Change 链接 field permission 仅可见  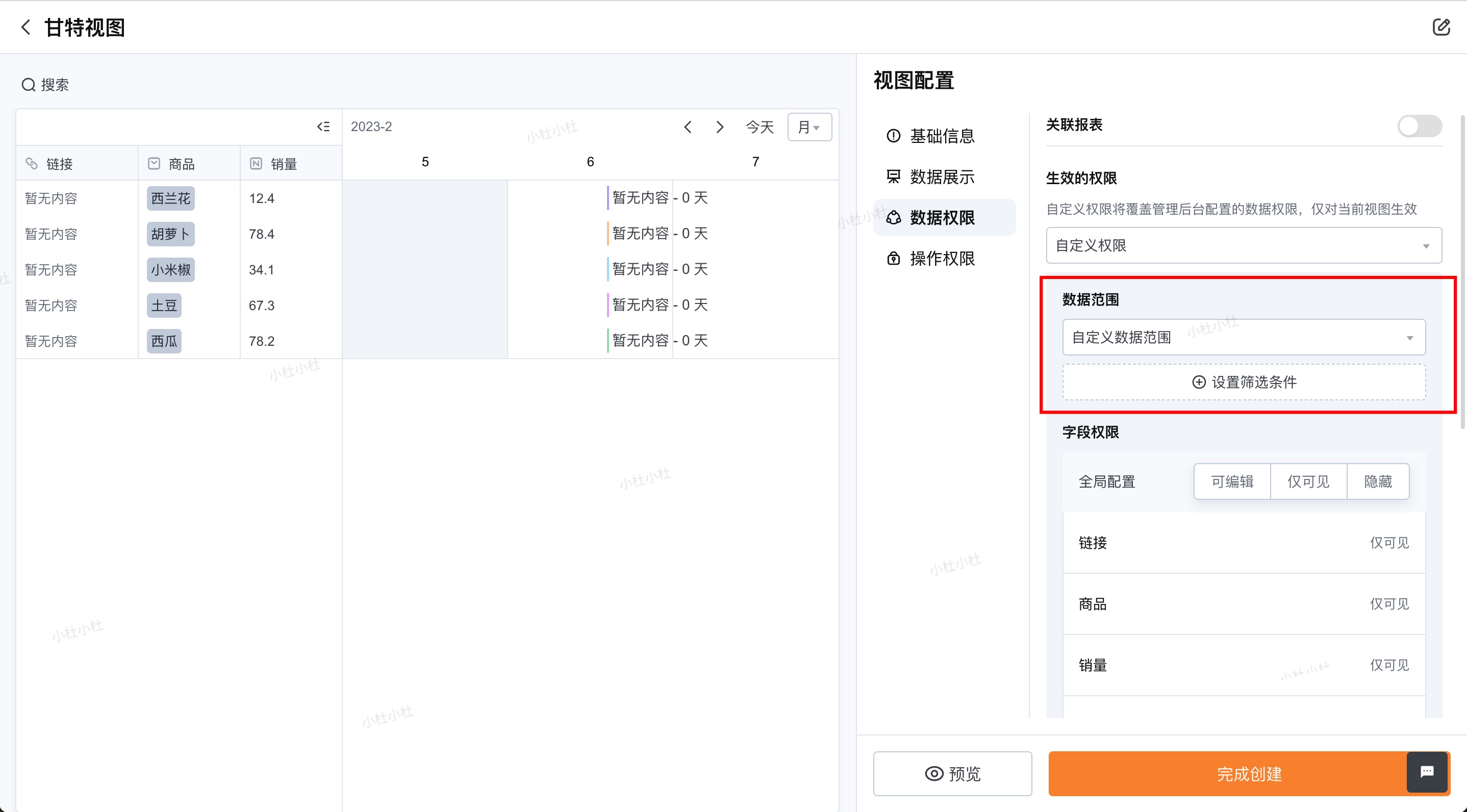click(x=1389, y=543)
